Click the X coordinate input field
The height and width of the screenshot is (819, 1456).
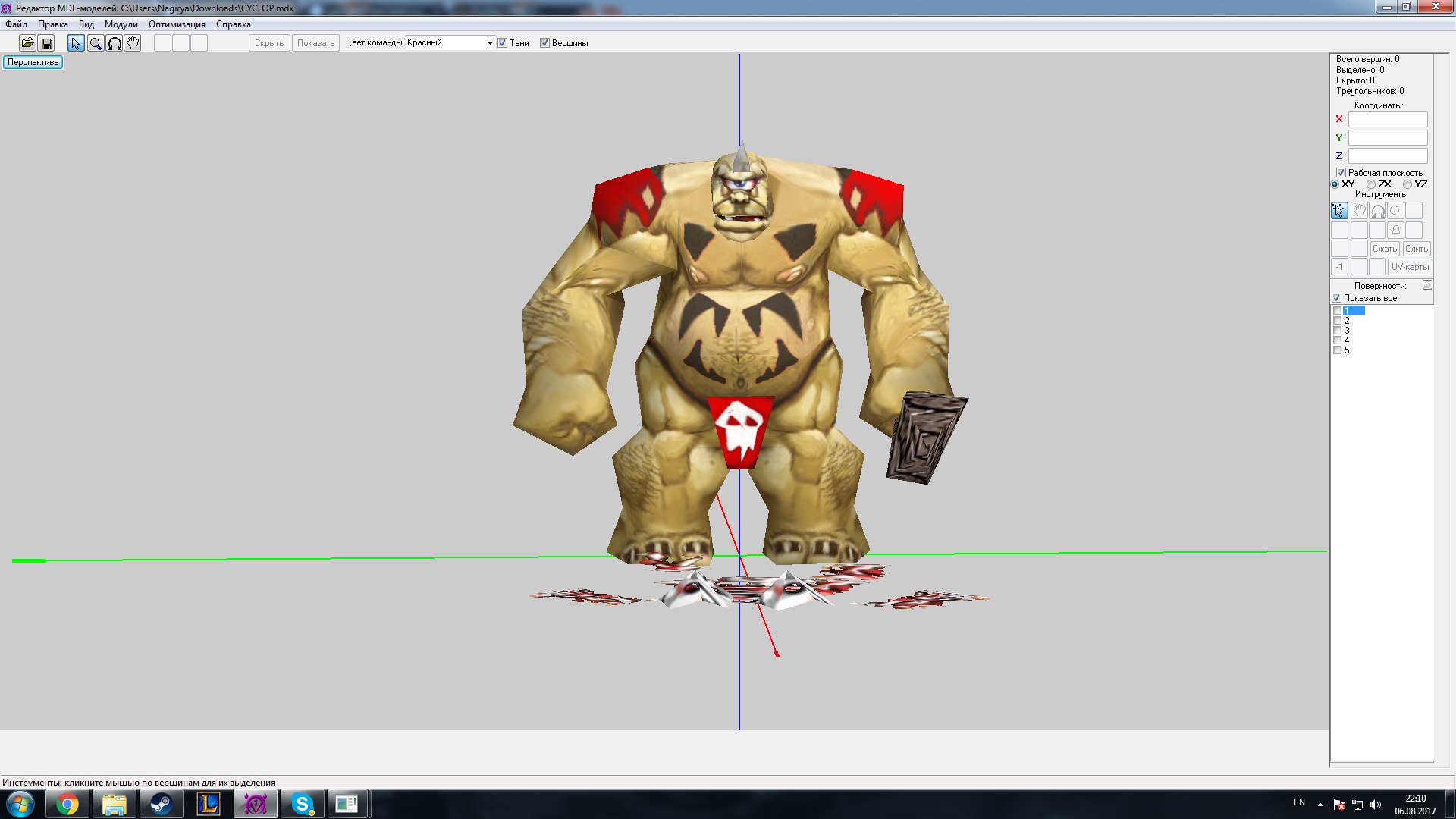pyautogui.click(x=1388, y=119)
